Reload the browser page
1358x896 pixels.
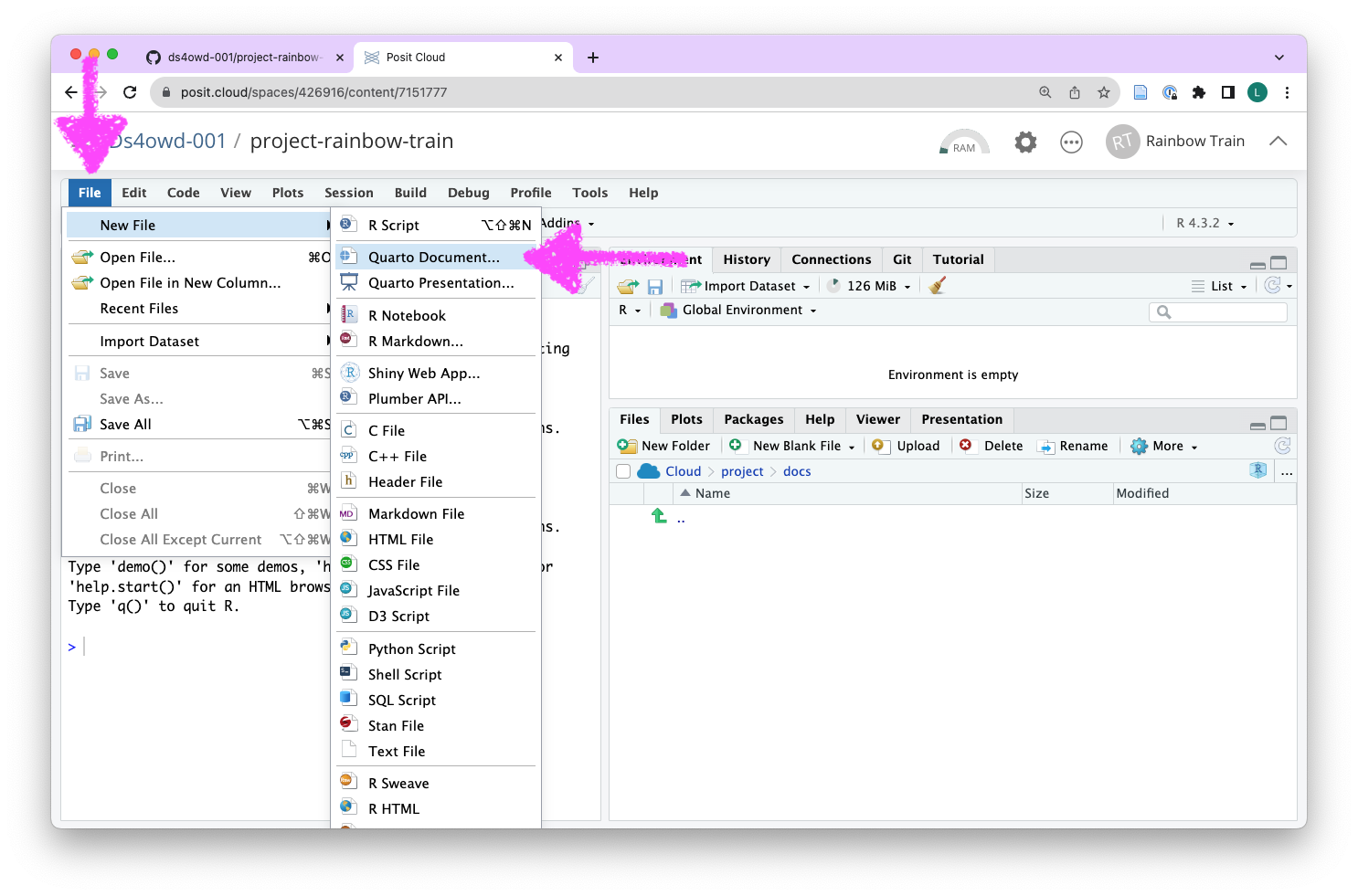click(x=130, y=92)
